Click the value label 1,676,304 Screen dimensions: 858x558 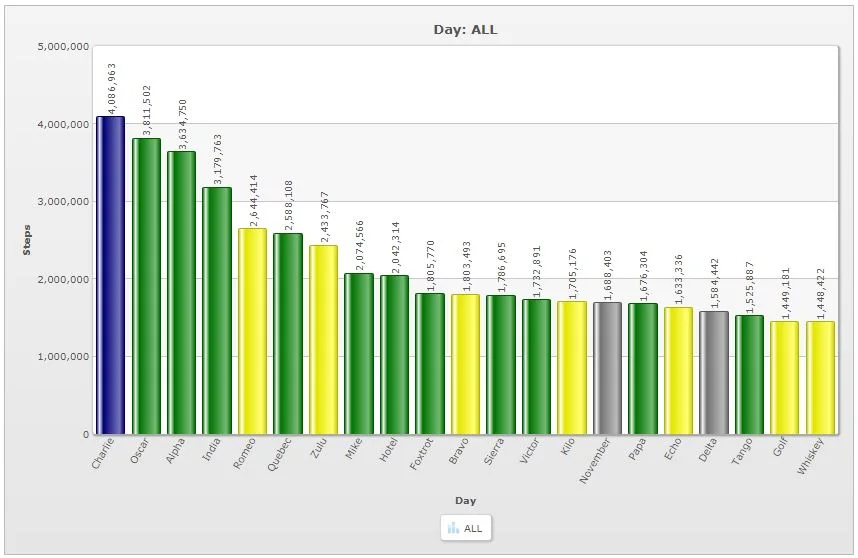644,276
